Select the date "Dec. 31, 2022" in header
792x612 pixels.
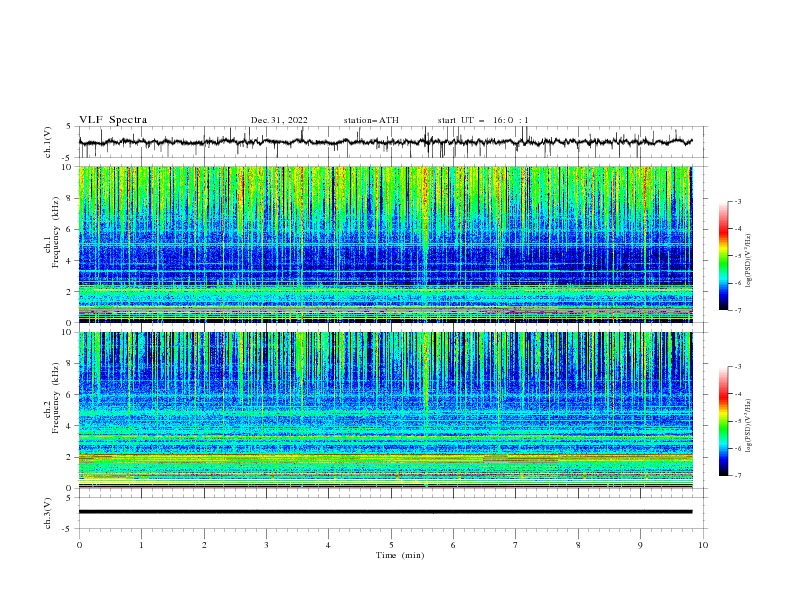[x=279, y=120]
